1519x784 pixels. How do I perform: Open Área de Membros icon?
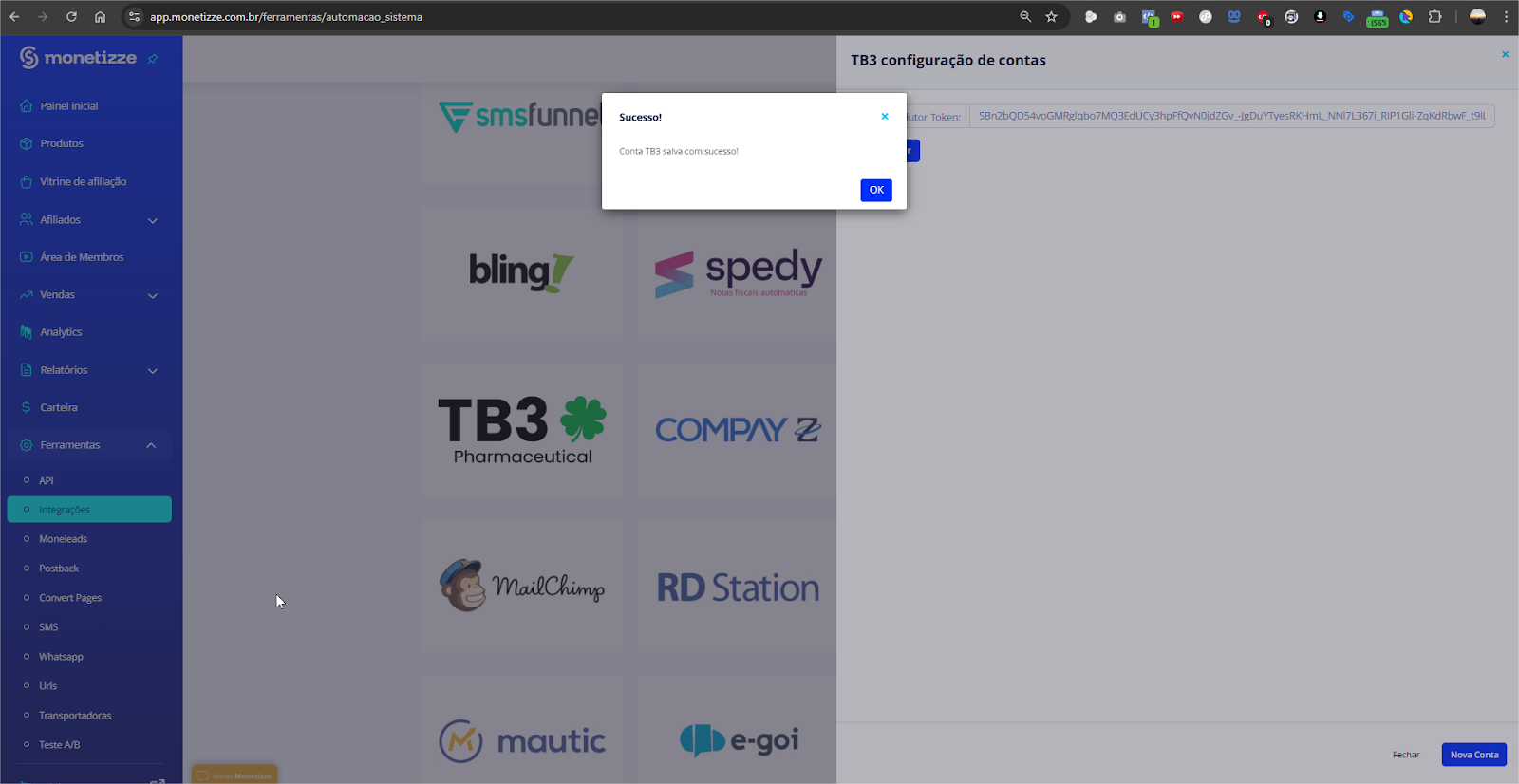coord(26,257)
